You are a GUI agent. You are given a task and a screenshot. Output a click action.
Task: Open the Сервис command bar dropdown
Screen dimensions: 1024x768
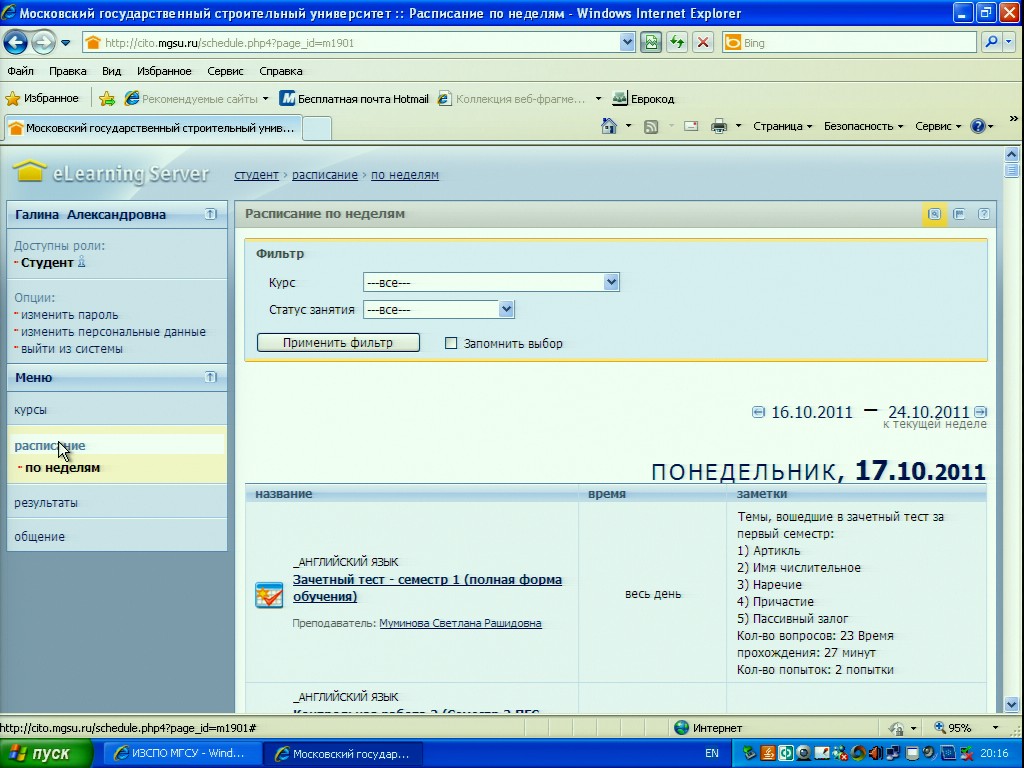pos(938,126)
